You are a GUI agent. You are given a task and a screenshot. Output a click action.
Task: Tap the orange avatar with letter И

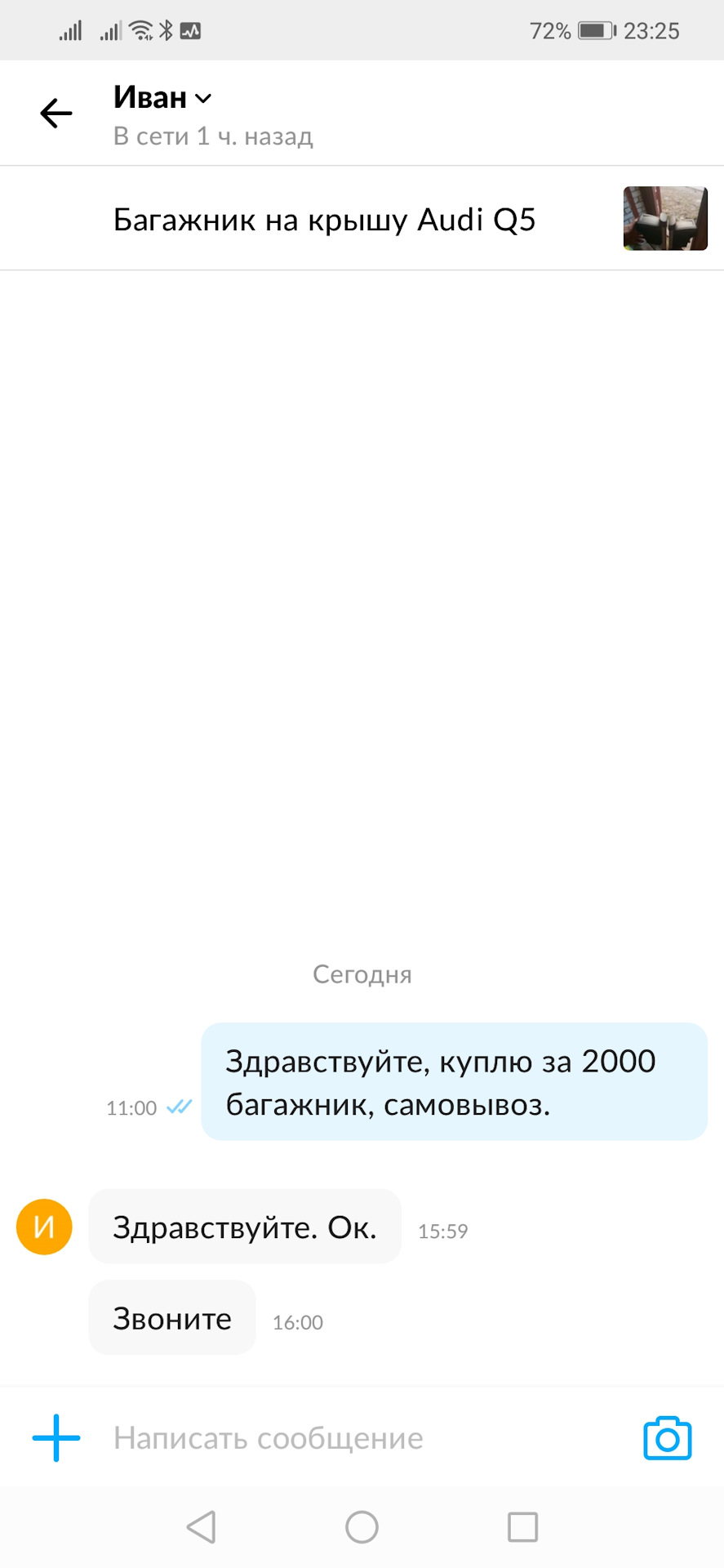pyautogui.click(x=44, y=1227)
